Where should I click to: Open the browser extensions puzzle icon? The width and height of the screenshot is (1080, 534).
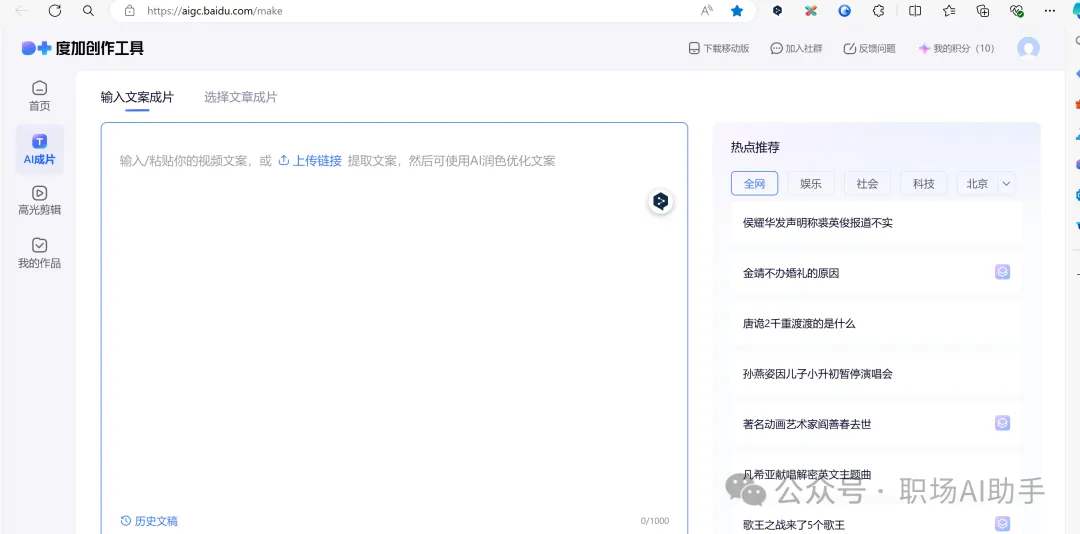(x=879, y=10)
